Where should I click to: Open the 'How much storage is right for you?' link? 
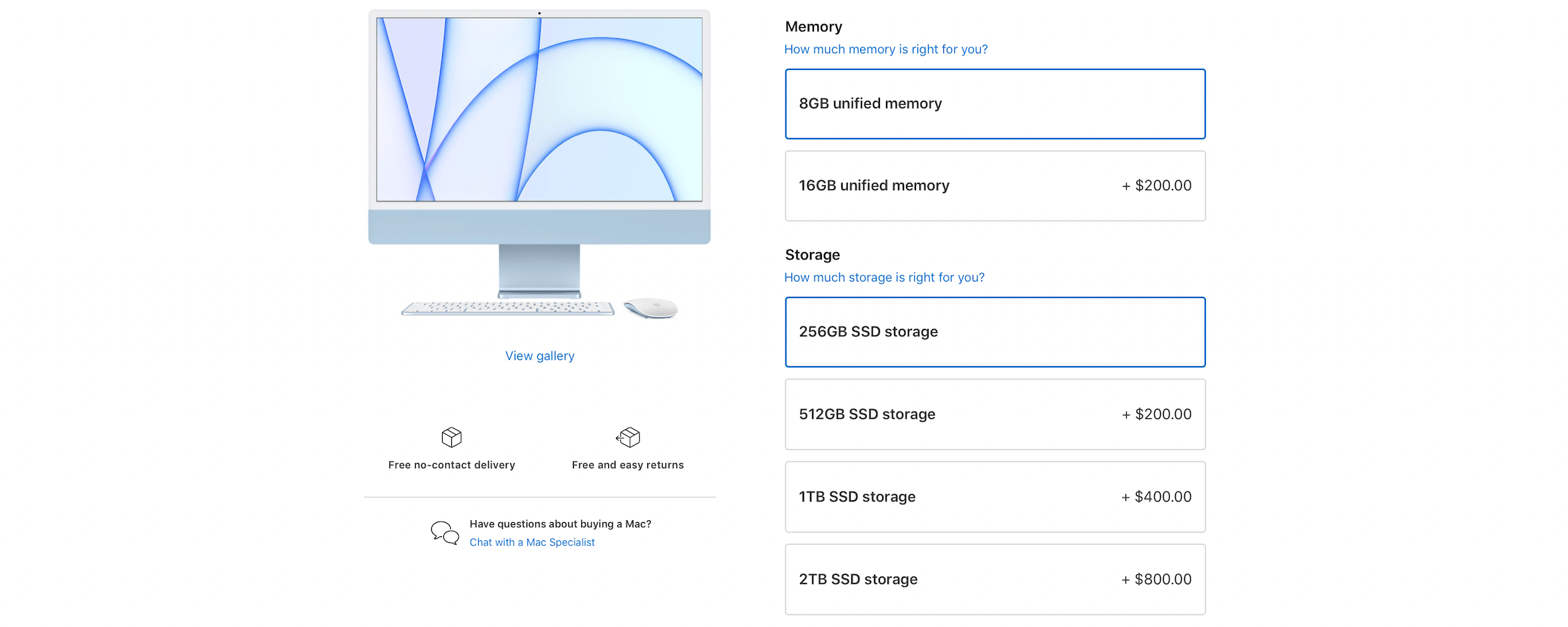click(x=884, y=277)
